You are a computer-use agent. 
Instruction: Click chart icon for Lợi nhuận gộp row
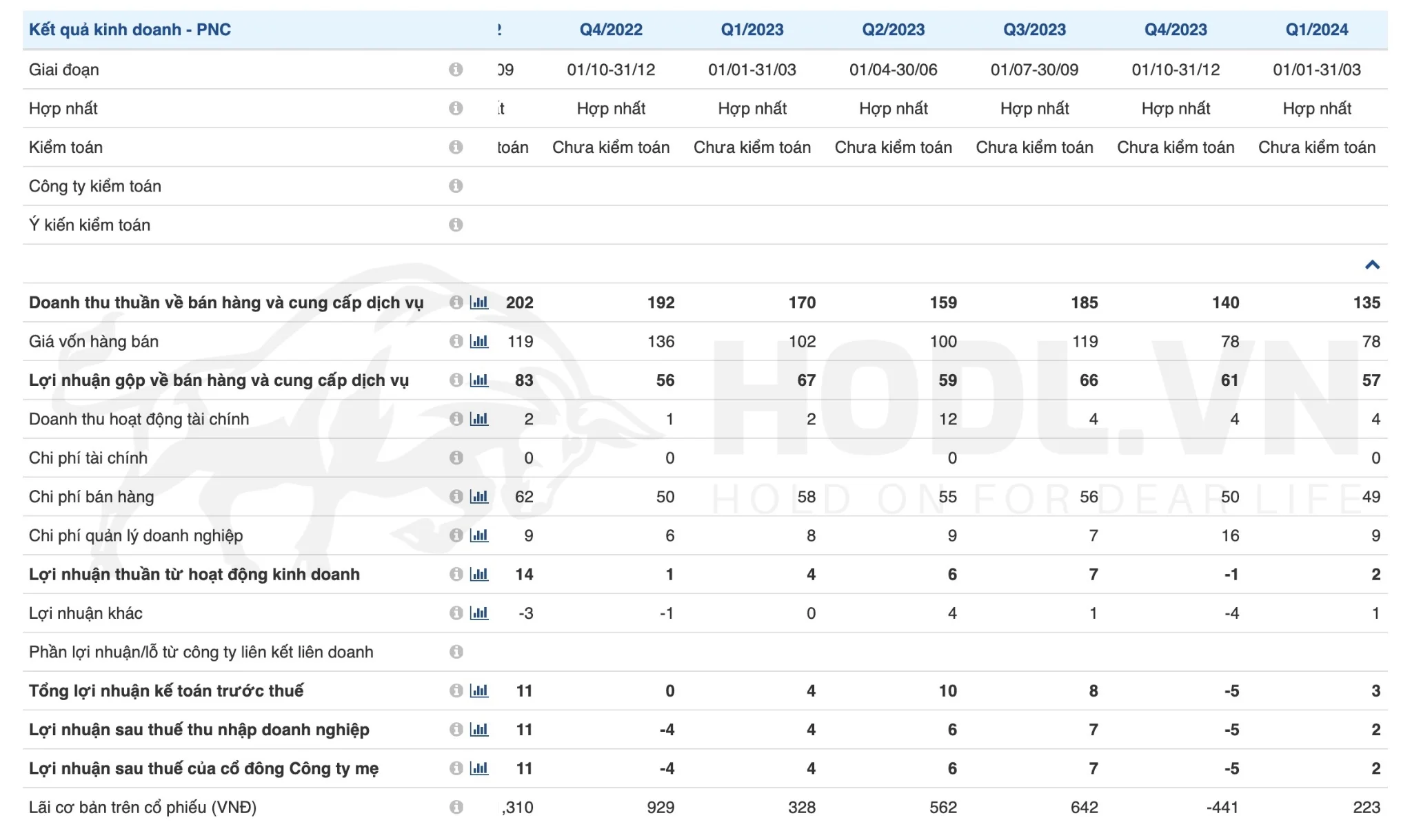click(479, 380)
